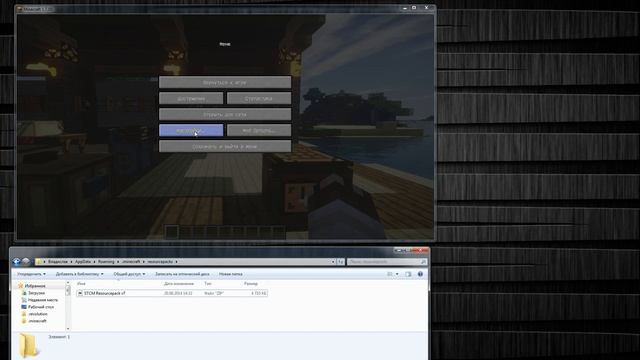The image size is (640, 360).
Task: Open the view options dropdown arrow
Action: point(397,274)
